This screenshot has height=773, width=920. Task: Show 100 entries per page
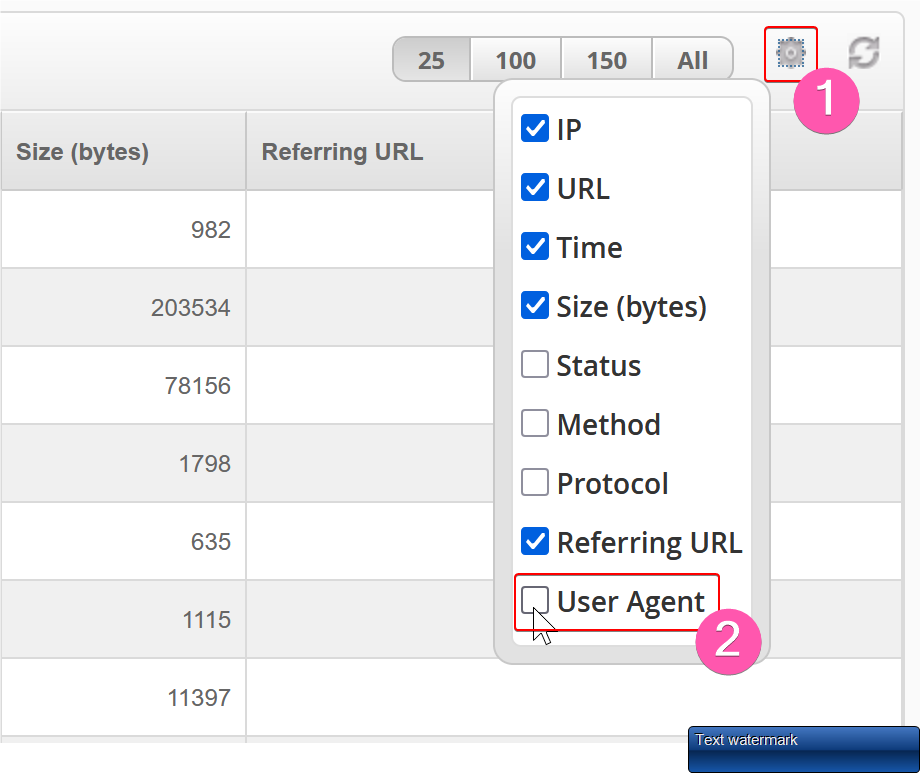point(516,60)
